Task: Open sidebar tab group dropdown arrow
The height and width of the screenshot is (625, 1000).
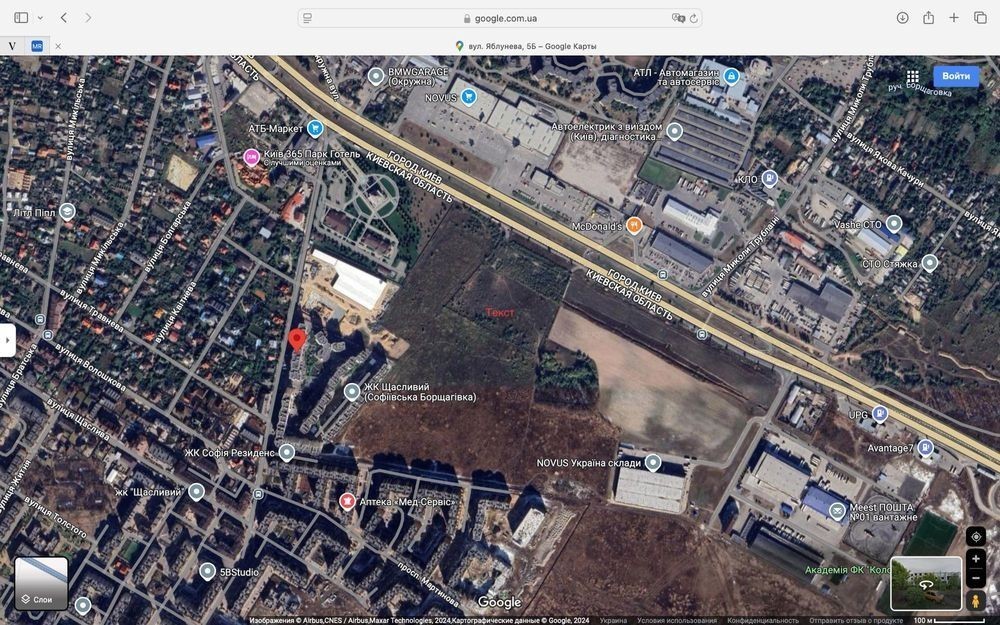Action: (40, 18)
